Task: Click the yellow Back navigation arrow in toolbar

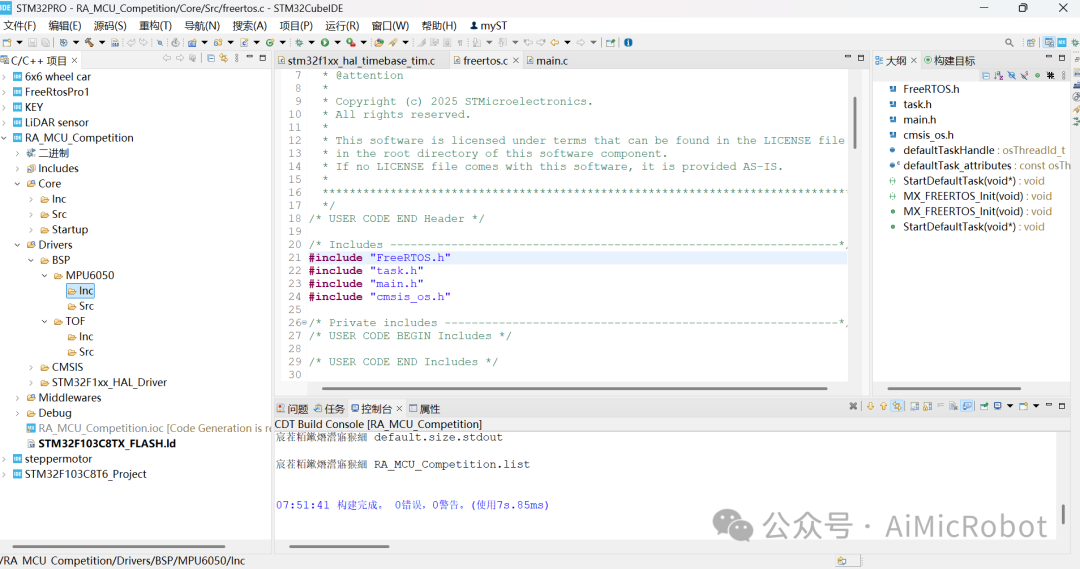Action: point(555,42)
